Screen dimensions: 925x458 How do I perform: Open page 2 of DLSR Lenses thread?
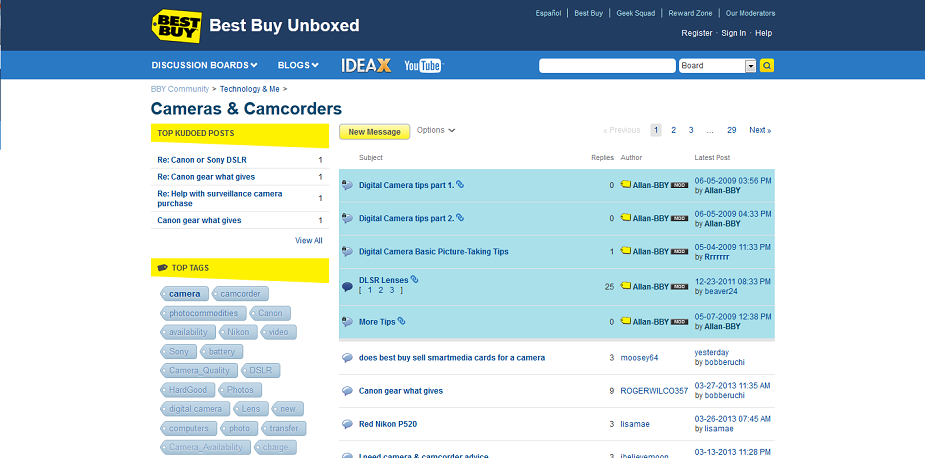click(381, 290)
